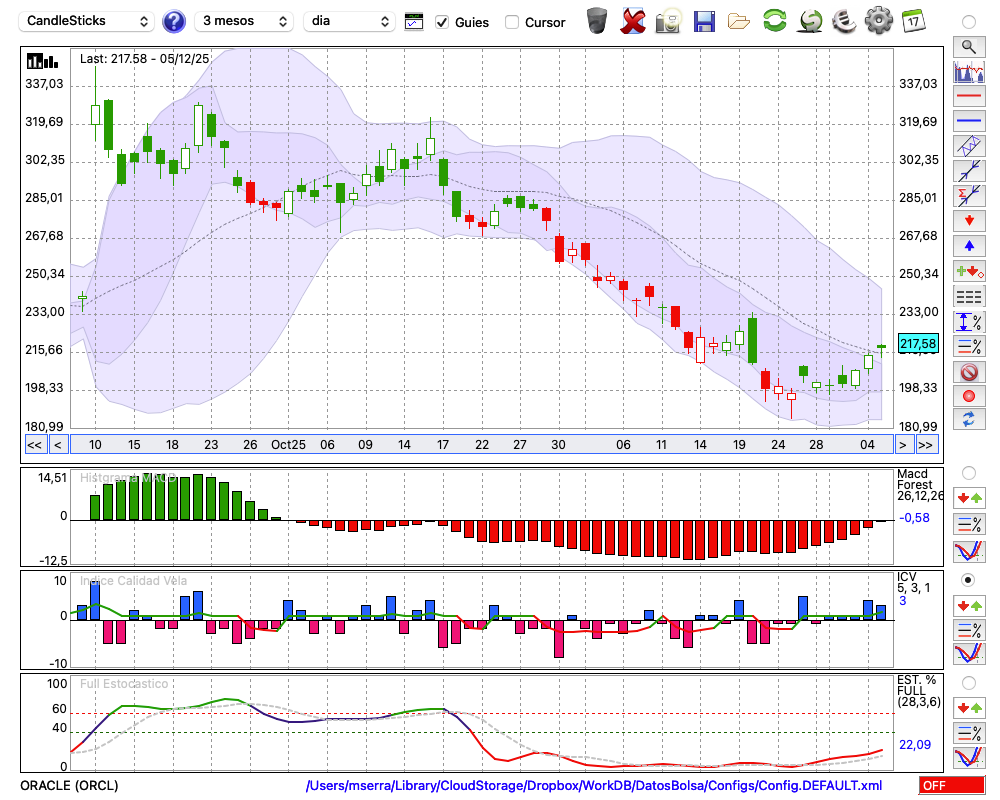Click the magnifying glass zoom tool

[x=968, y=46]
